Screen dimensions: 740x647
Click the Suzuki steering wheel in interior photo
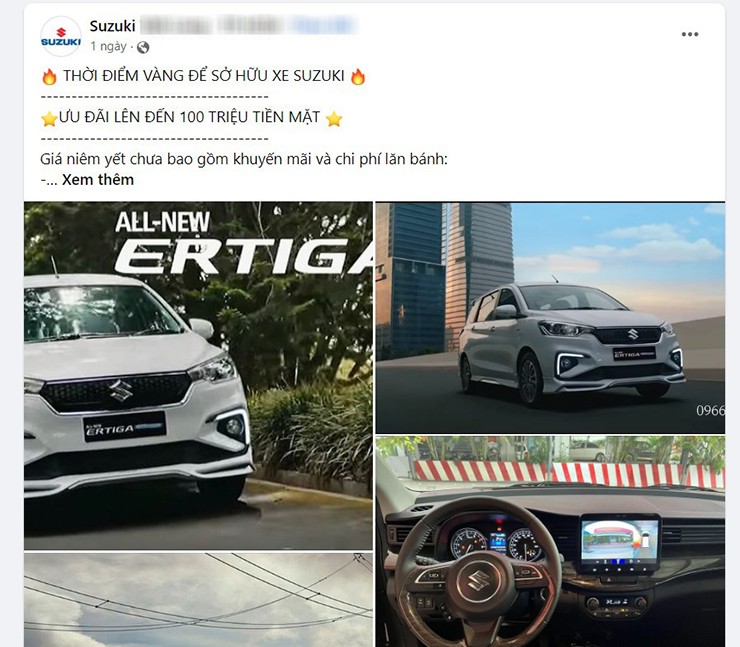pos(478,579)
